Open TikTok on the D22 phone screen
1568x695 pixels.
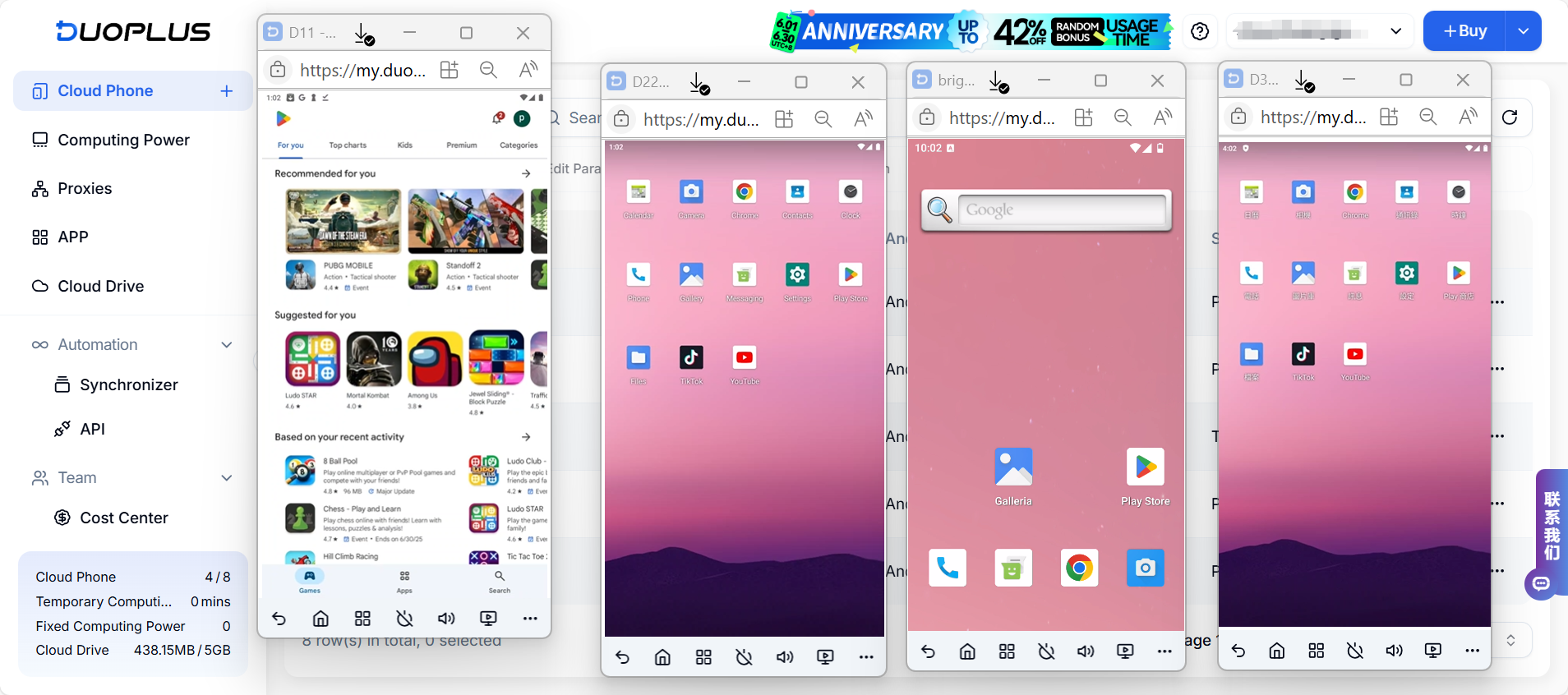[x=691, y=358]
